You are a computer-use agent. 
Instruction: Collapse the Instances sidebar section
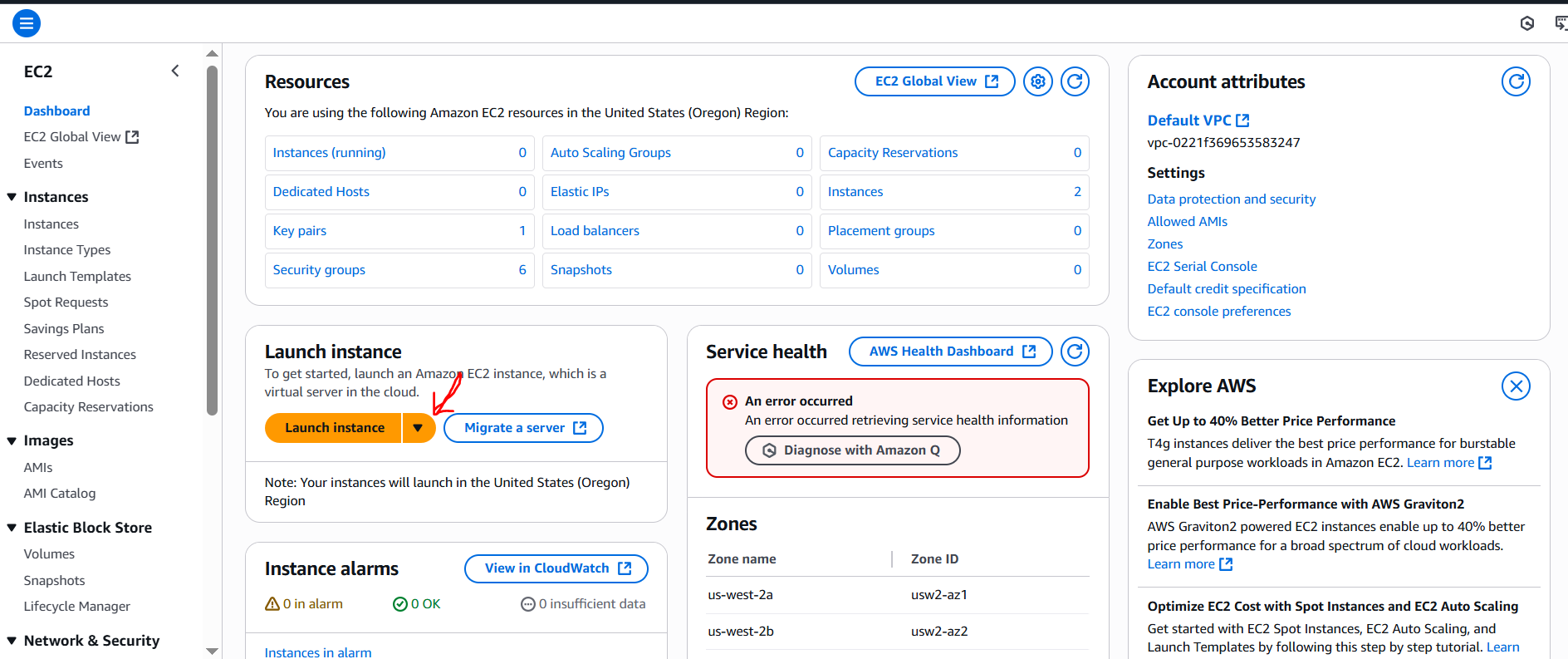pos(12,197)
